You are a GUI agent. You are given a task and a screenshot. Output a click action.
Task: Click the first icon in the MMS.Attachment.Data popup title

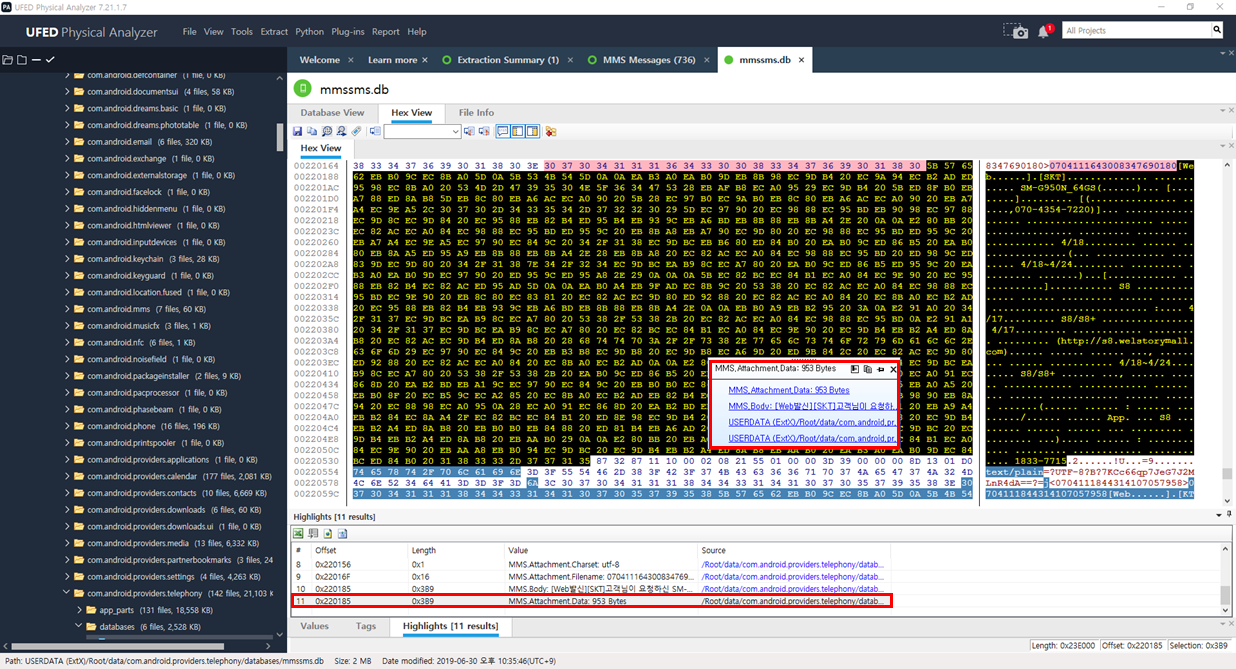tap(855, 369)
